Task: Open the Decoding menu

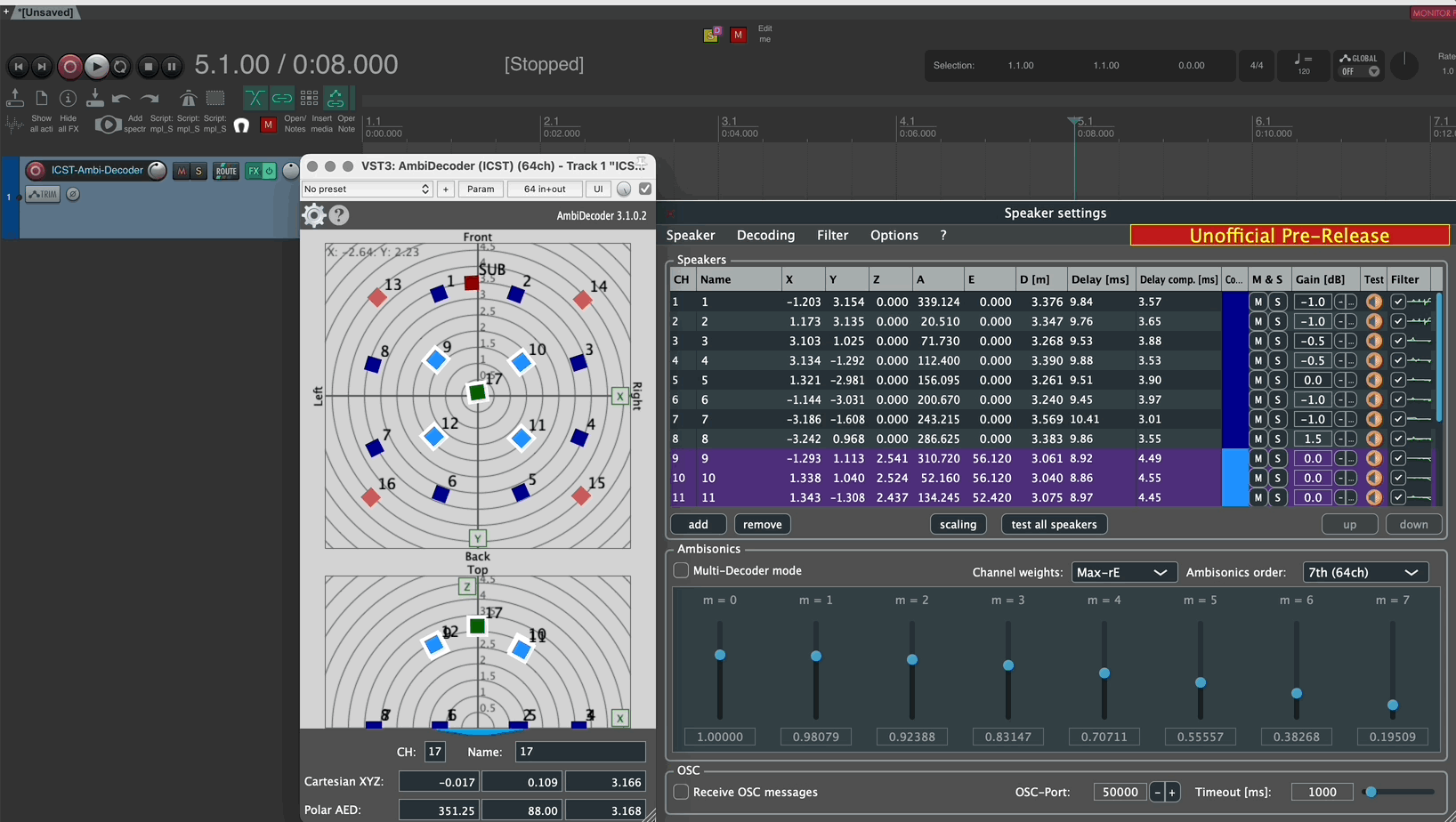Action: pyautogui.click(x=765, y=236)
